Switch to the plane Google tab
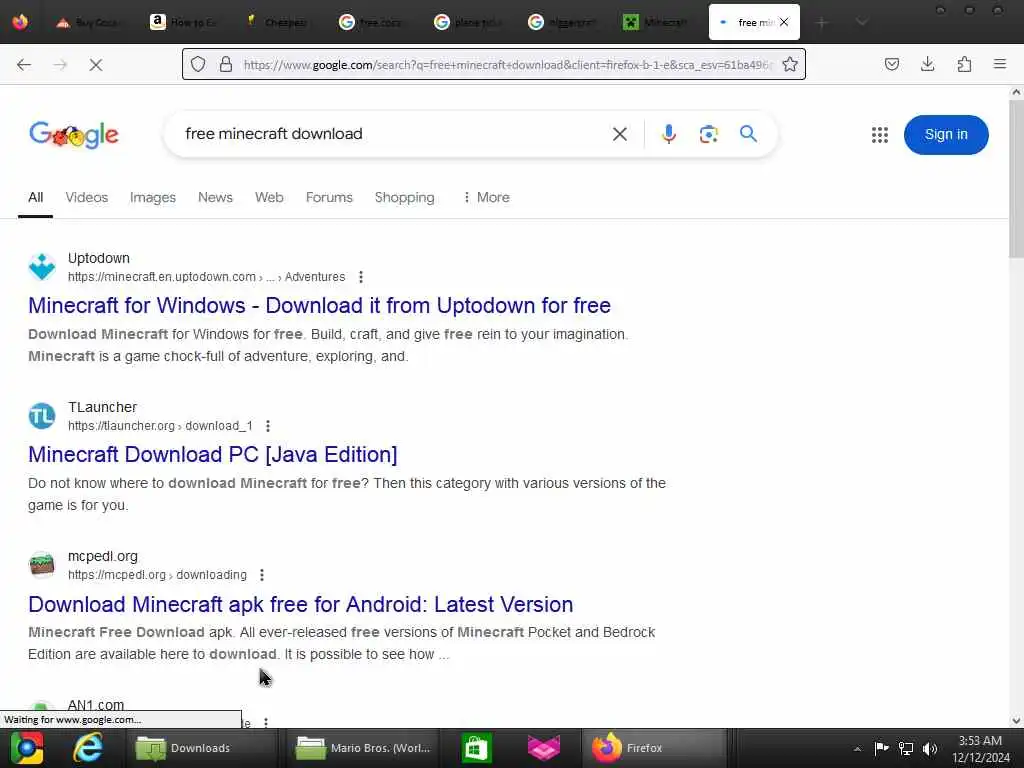The image size is (1024, 768). (468, 22)
